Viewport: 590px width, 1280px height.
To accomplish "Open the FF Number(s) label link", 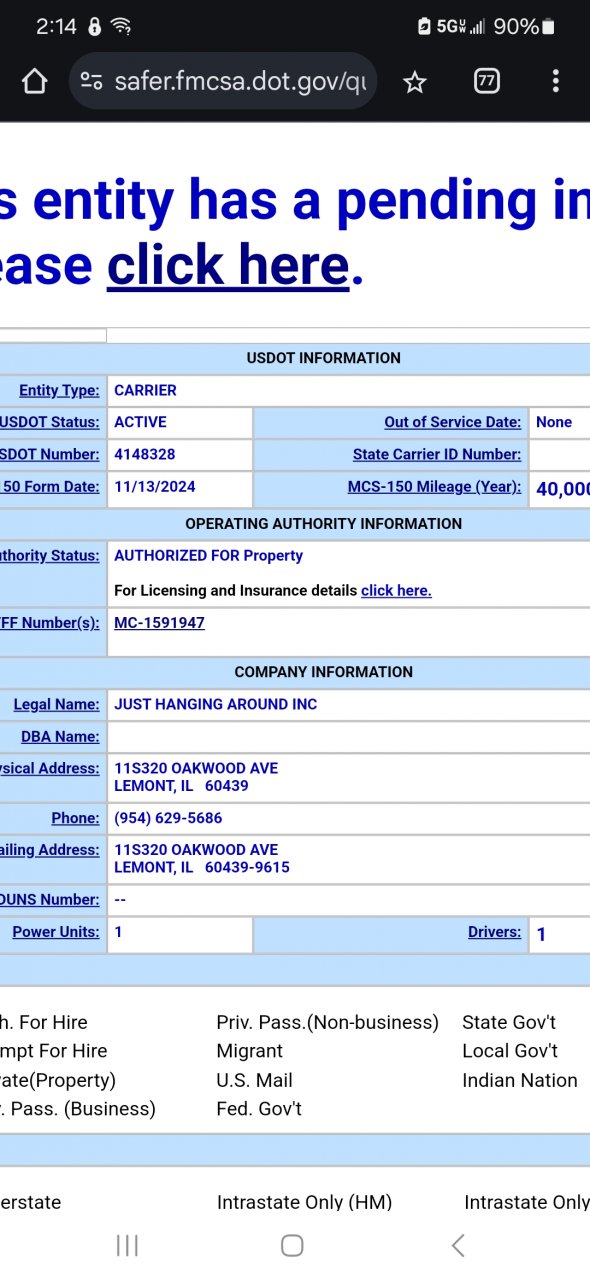I will coord(50,622).
